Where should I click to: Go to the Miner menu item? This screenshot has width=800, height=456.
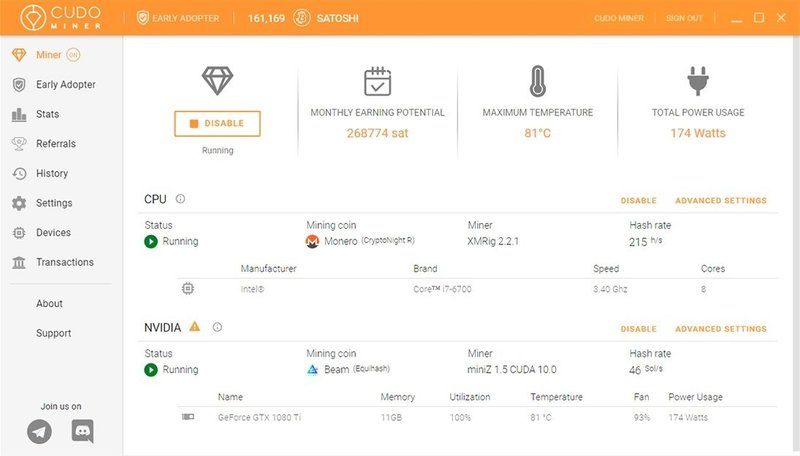(48, 55)
